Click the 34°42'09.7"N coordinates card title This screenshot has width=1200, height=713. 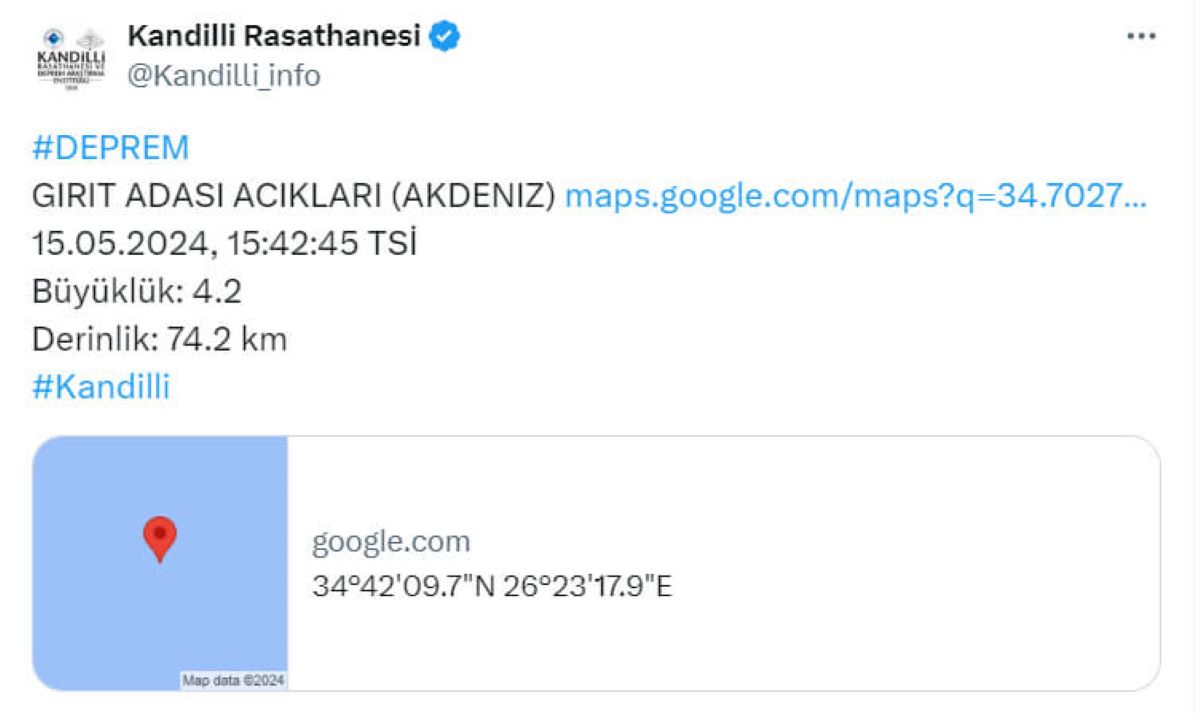492,586
